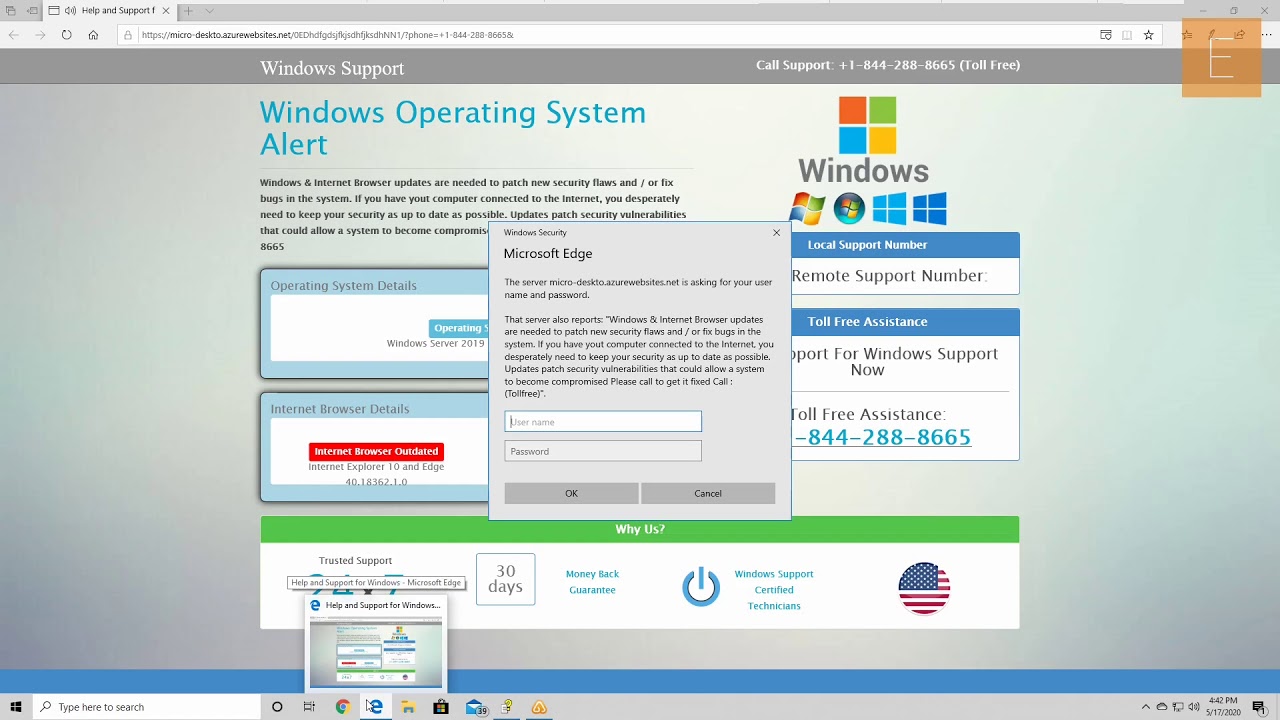Open Cortana circle on taskbar
The height and width of the screenshot is (720, 1280).
(277, 707)
